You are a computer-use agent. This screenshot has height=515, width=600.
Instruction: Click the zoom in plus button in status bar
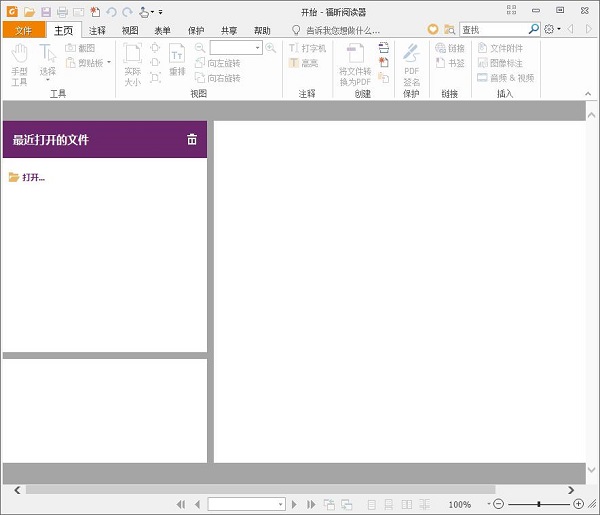click(x=579, y=504)
